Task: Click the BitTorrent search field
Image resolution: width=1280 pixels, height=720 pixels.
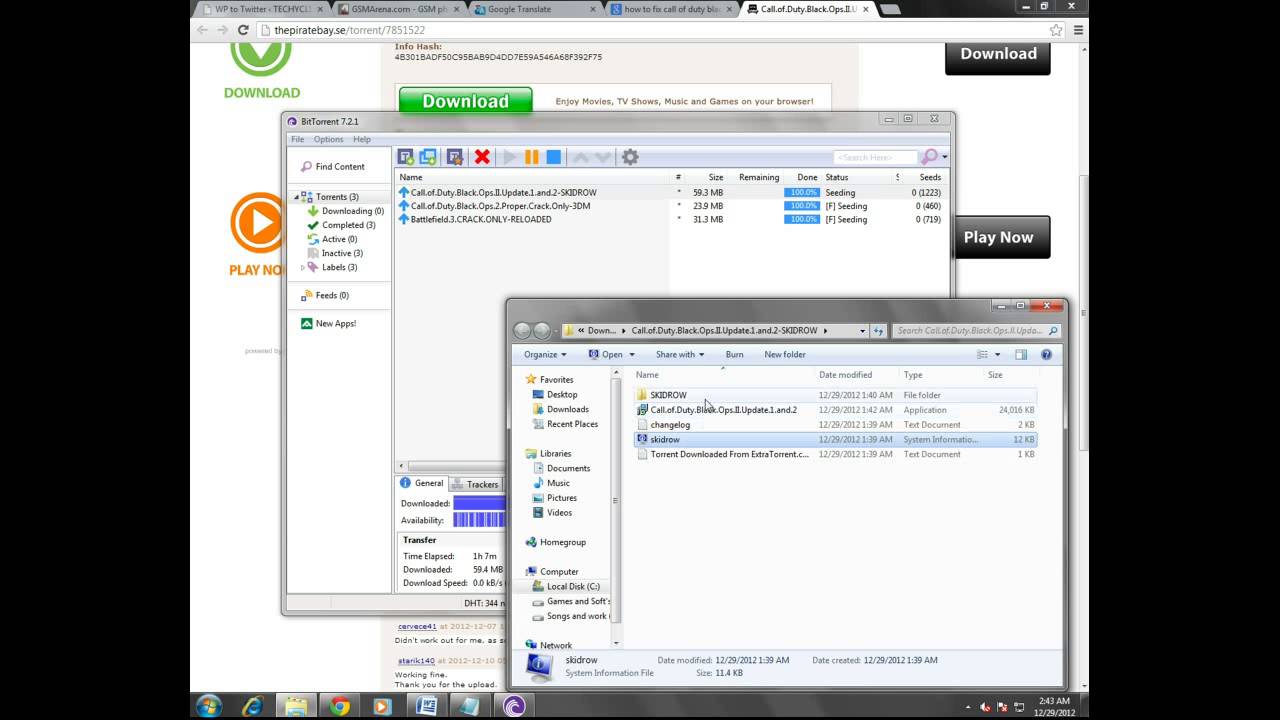Action: tap(875, 157)
